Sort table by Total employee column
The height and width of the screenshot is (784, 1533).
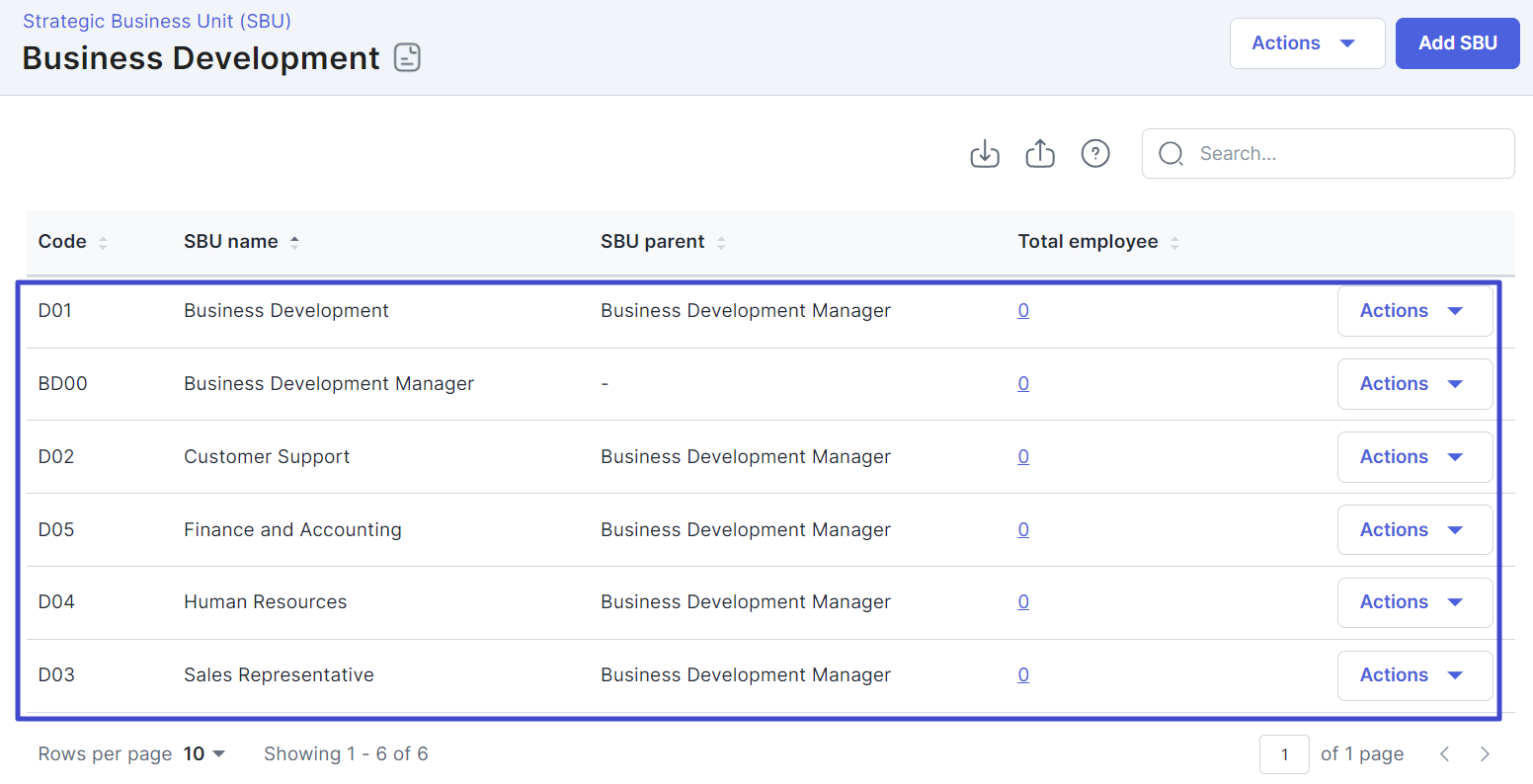1174,242
